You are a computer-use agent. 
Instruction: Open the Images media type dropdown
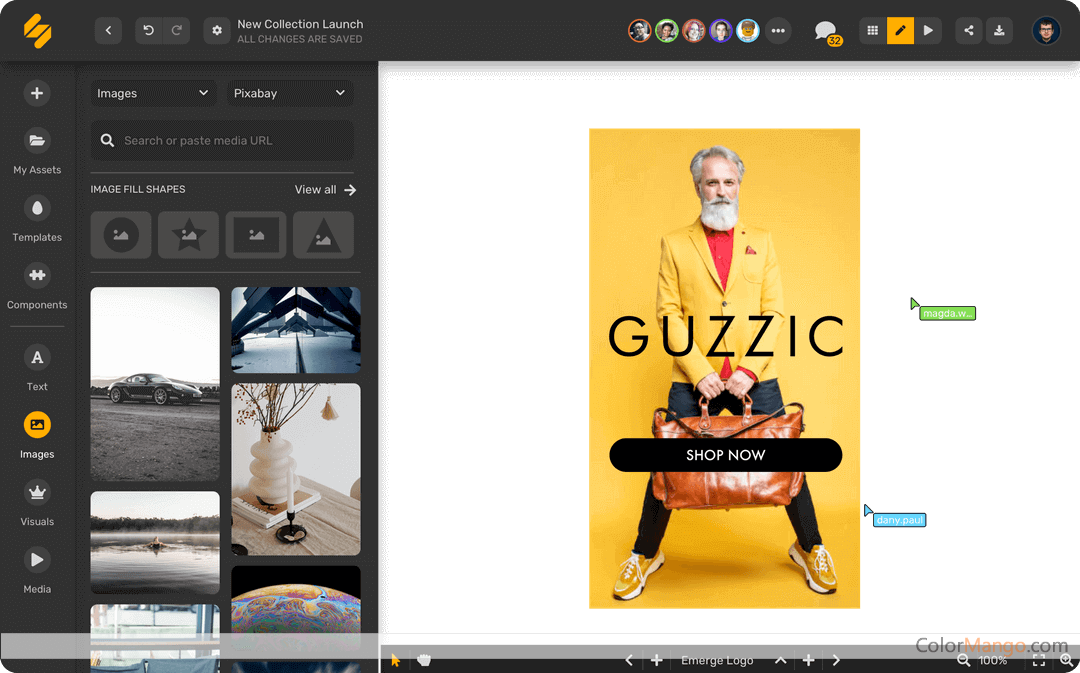153,93
